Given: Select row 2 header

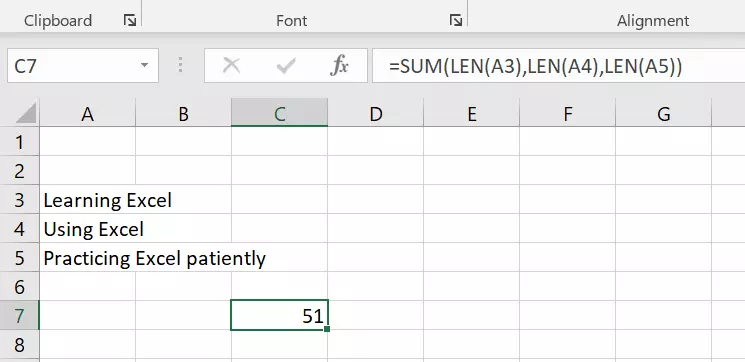Looking at the screenshot, I should [x=19, y=171].
